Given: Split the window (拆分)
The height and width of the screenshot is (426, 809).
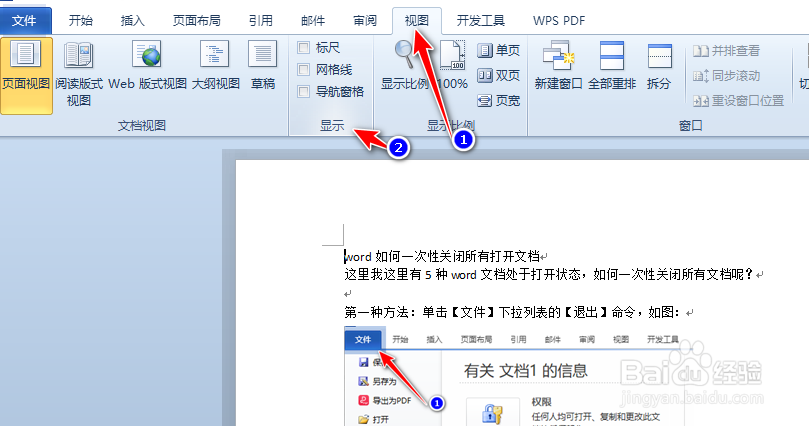Looking at the screenshot, I should point(659,66).
